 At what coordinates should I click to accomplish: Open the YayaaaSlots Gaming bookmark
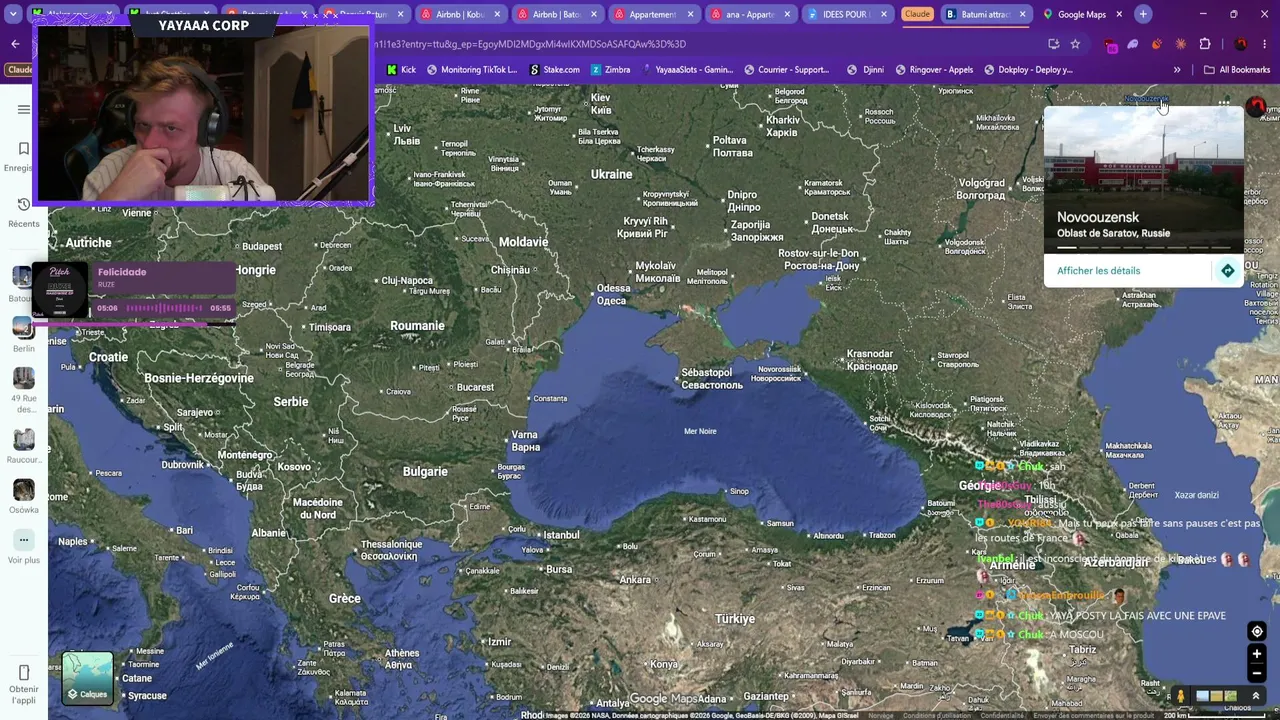687,70
